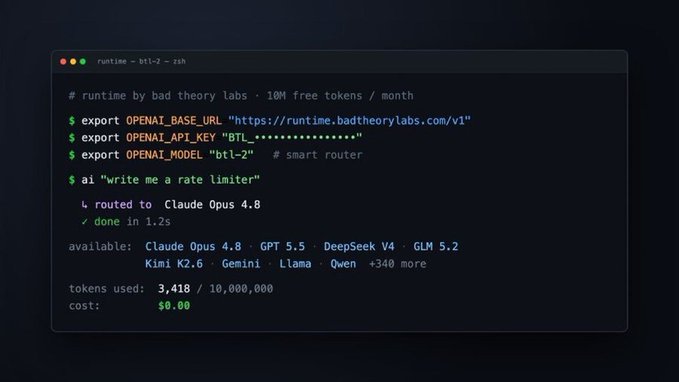Click the 'routed to' label

pyautogui.click(x=123, y=204)
